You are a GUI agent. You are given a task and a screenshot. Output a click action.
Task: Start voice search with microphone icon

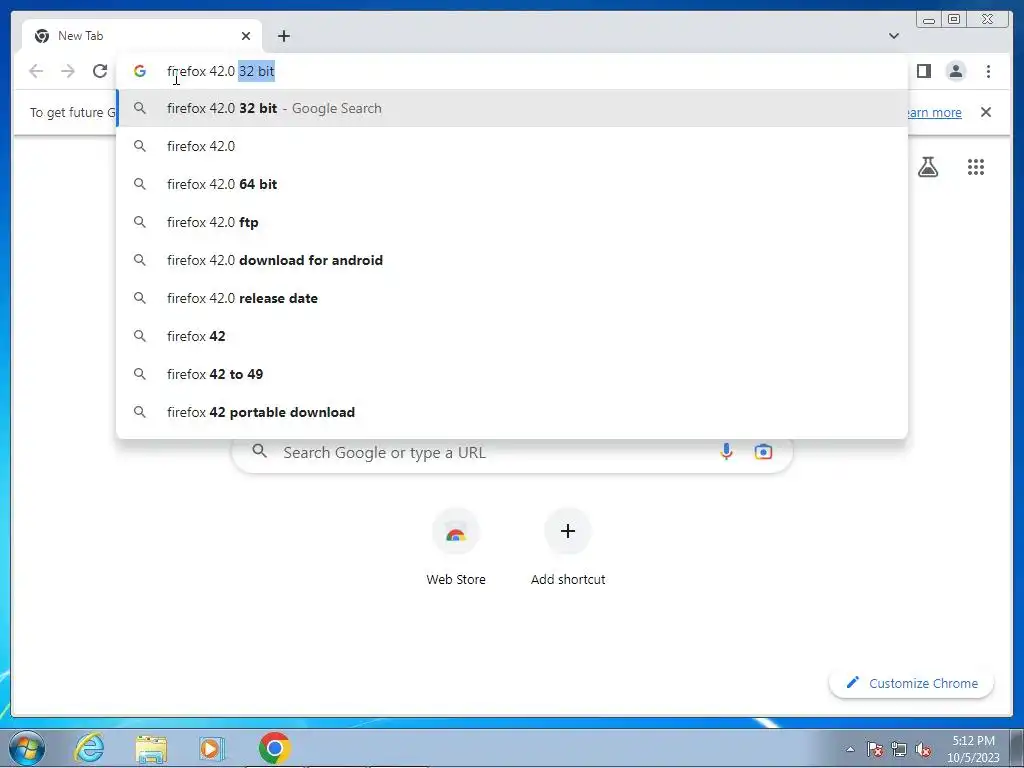coord(726,451)
